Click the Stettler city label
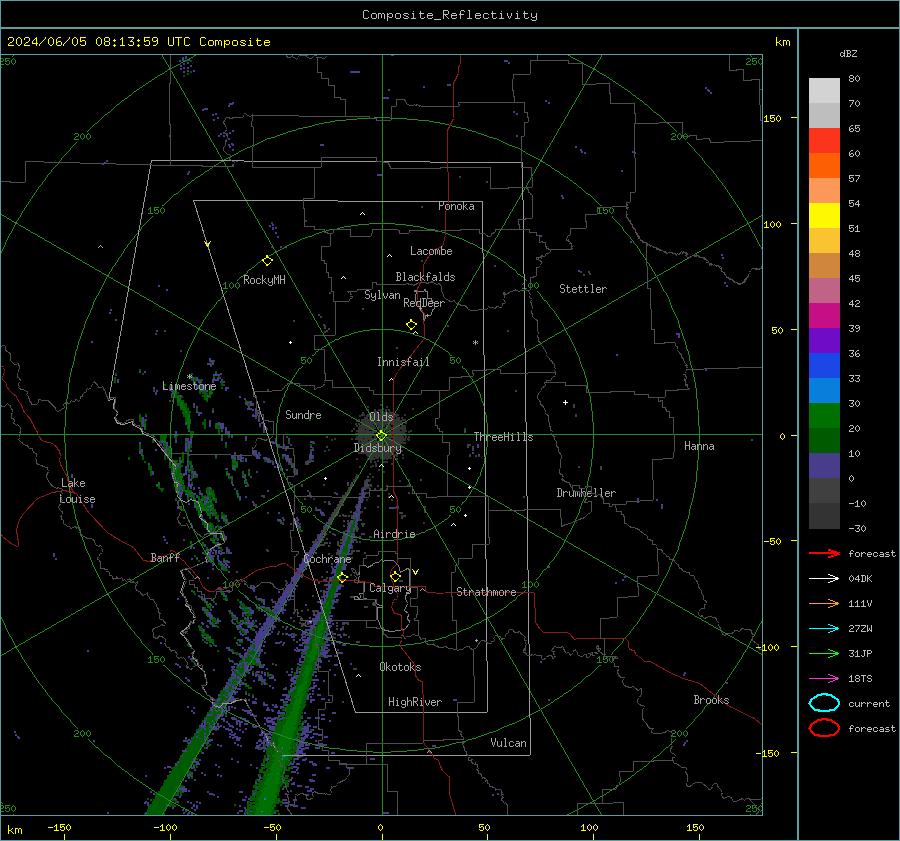The image size is (900, 841). [x=583, y=289]
